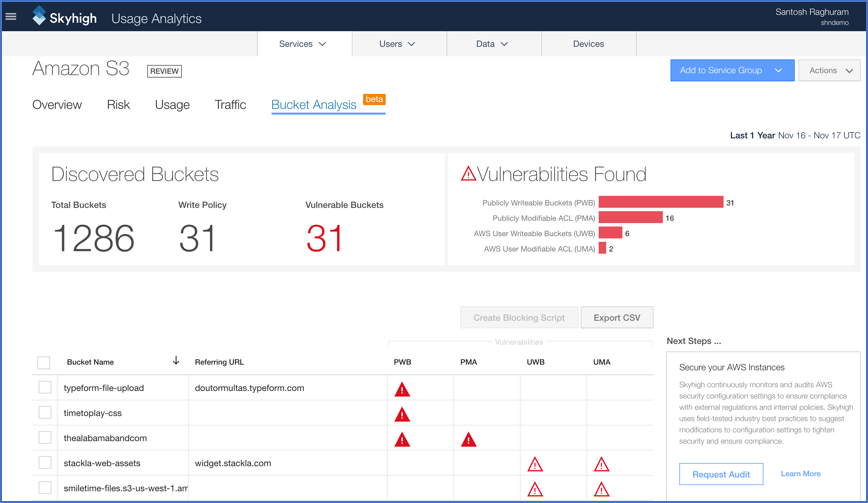Viewport: 868px width, 503px height.
Task: Open Add to Service Group dropdown
Action: coord(732,70)
